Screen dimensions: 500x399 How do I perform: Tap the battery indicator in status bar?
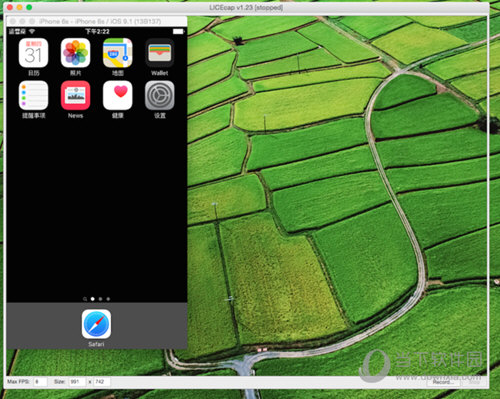click(178, 31)
